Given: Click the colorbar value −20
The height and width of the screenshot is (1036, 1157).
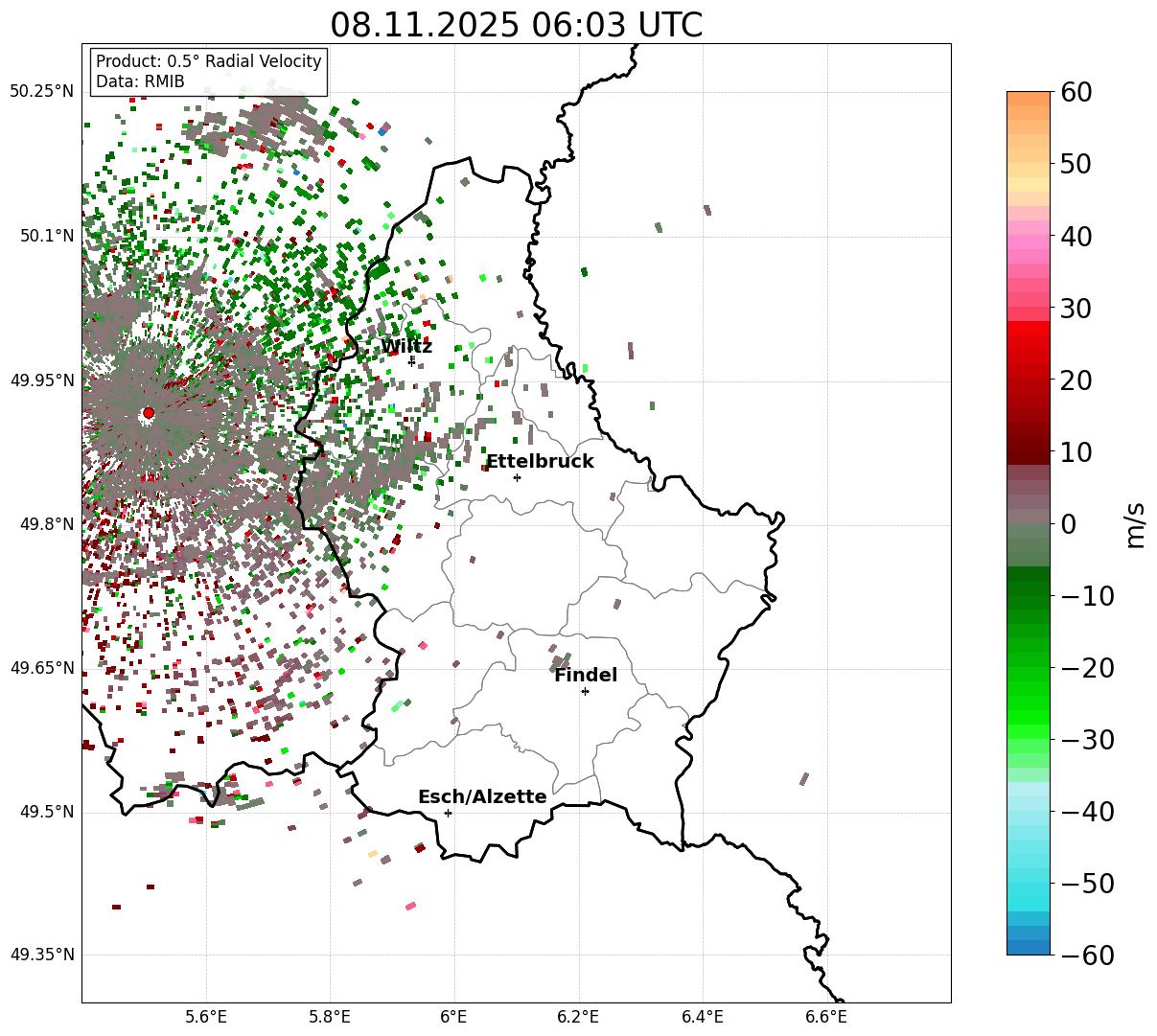Looking at the screenshot, I should click(1087, 668).
